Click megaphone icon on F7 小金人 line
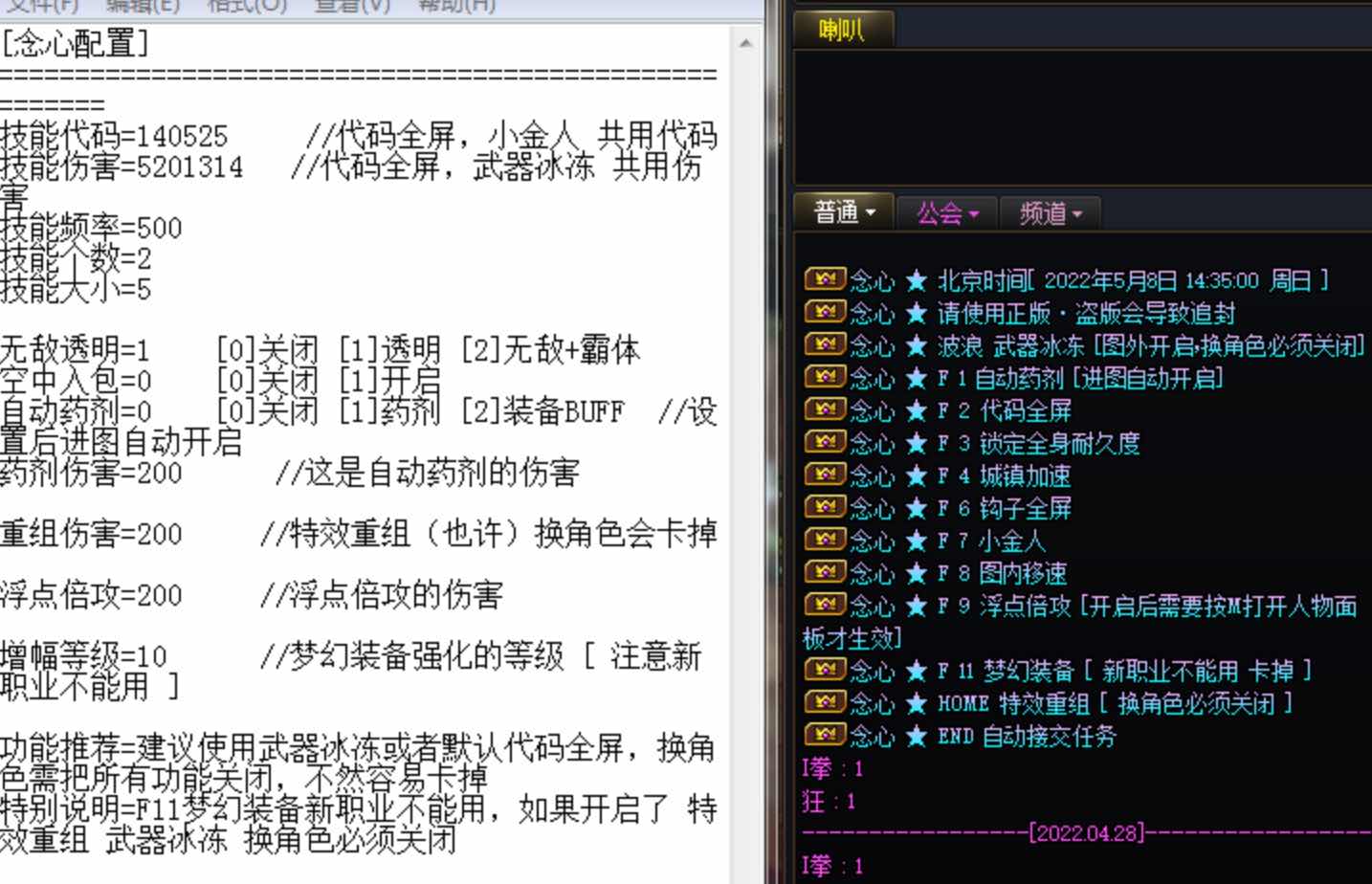The height and width of the screenshot is (884, 1372). [x=825, y=540]
